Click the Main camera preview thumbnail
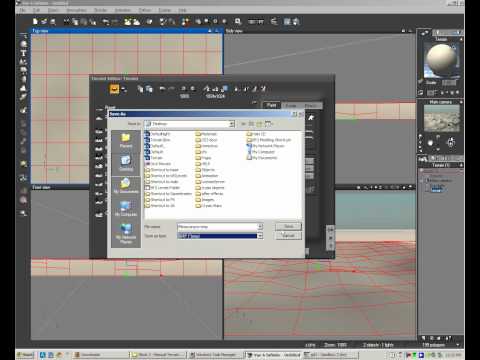480x360 pixels. click(x=442, y=118)
